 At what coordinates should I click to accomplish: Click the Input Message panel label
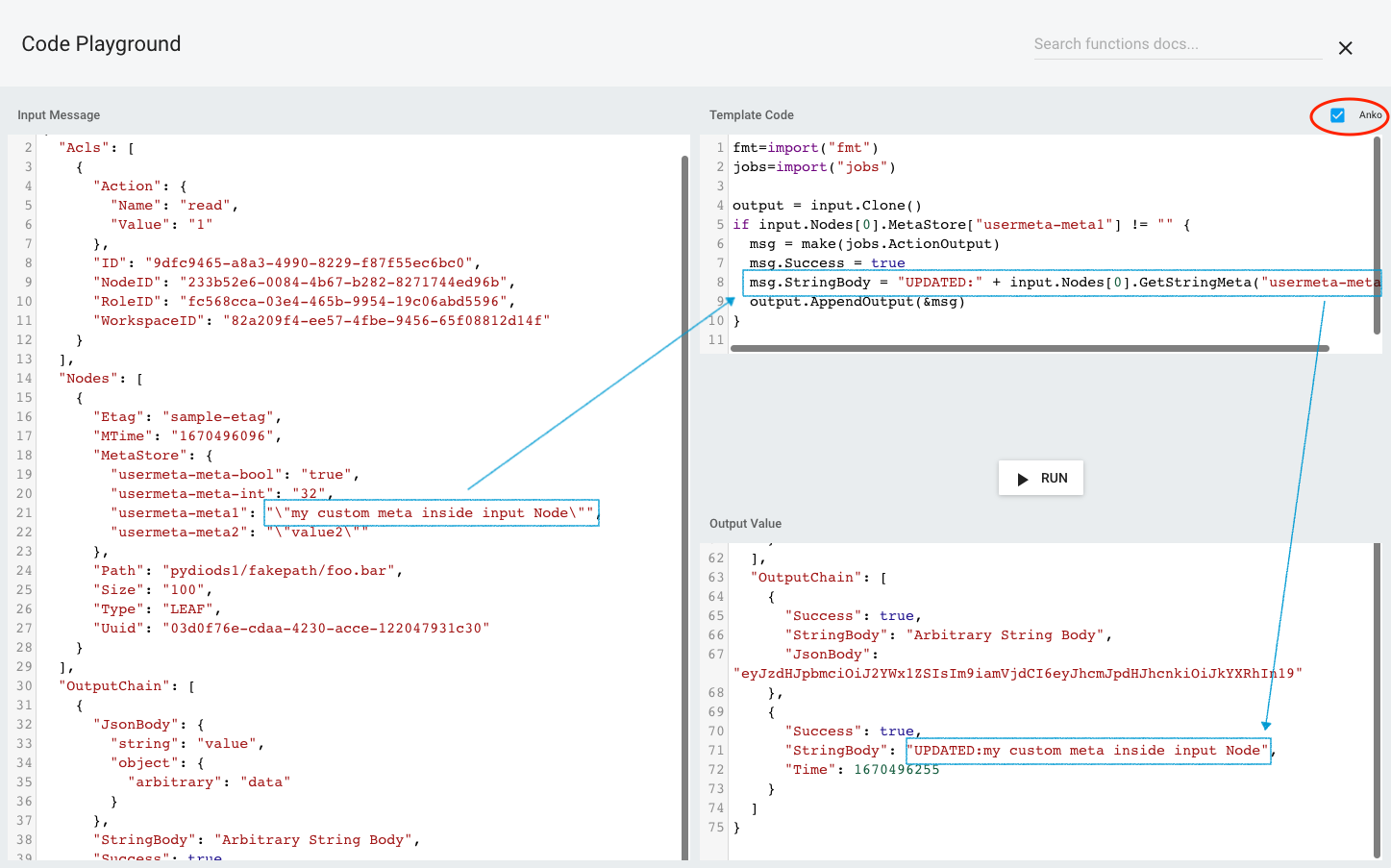pyautogui.click(x=59, y=115)
